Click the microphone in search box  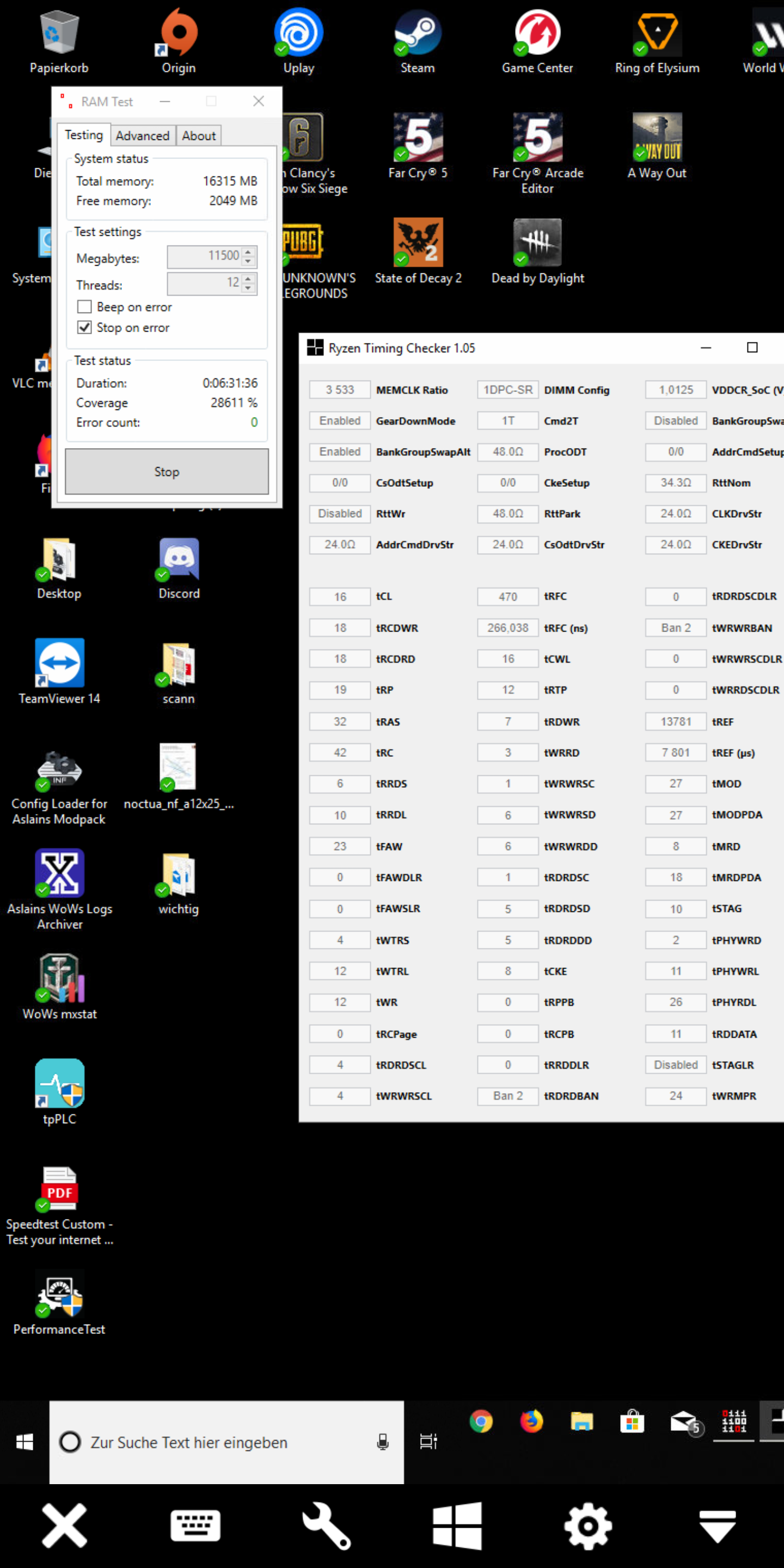383,1441
